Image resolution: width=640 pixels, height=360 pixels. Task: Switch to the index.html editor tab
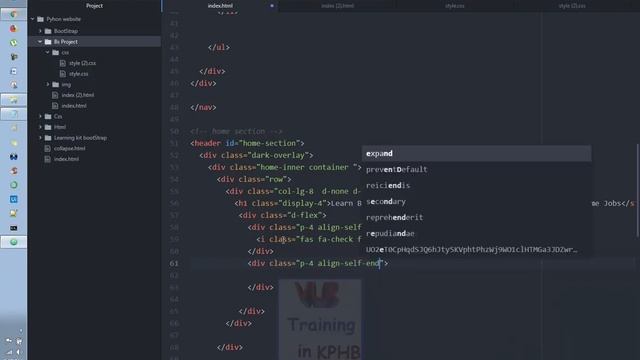point(220,6)
